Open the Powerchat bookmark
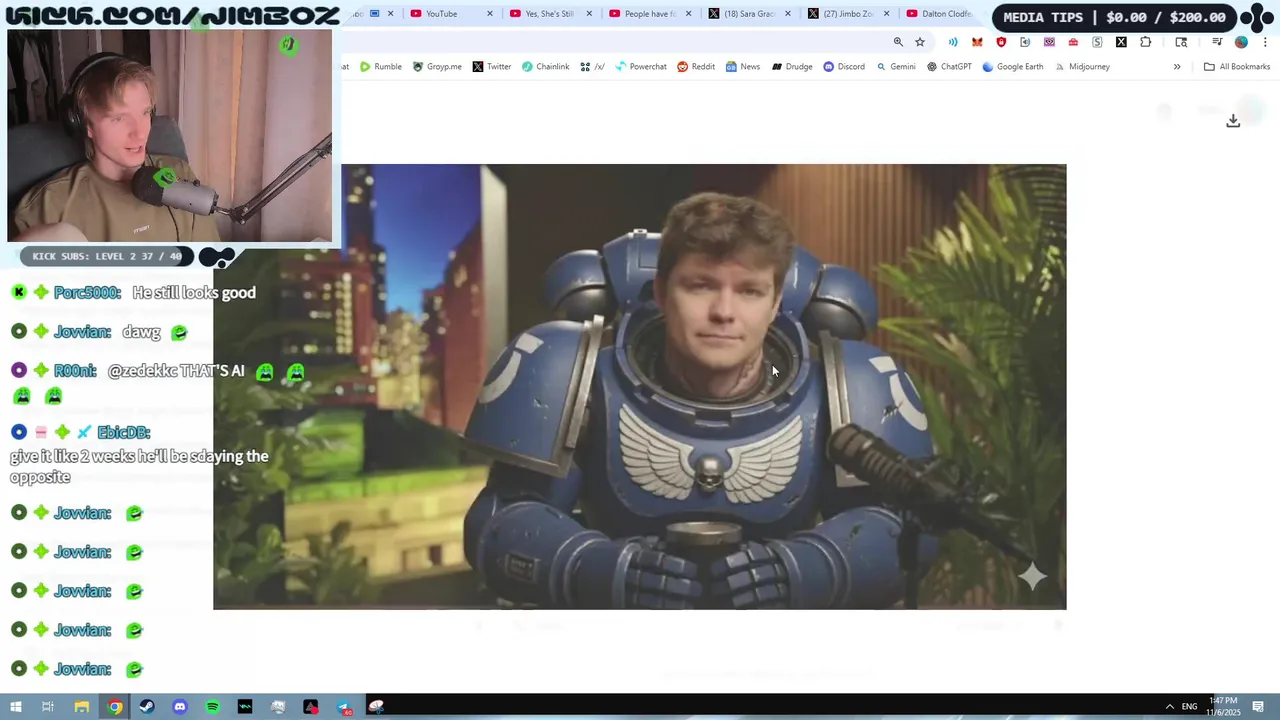 [x=641, y=67]
